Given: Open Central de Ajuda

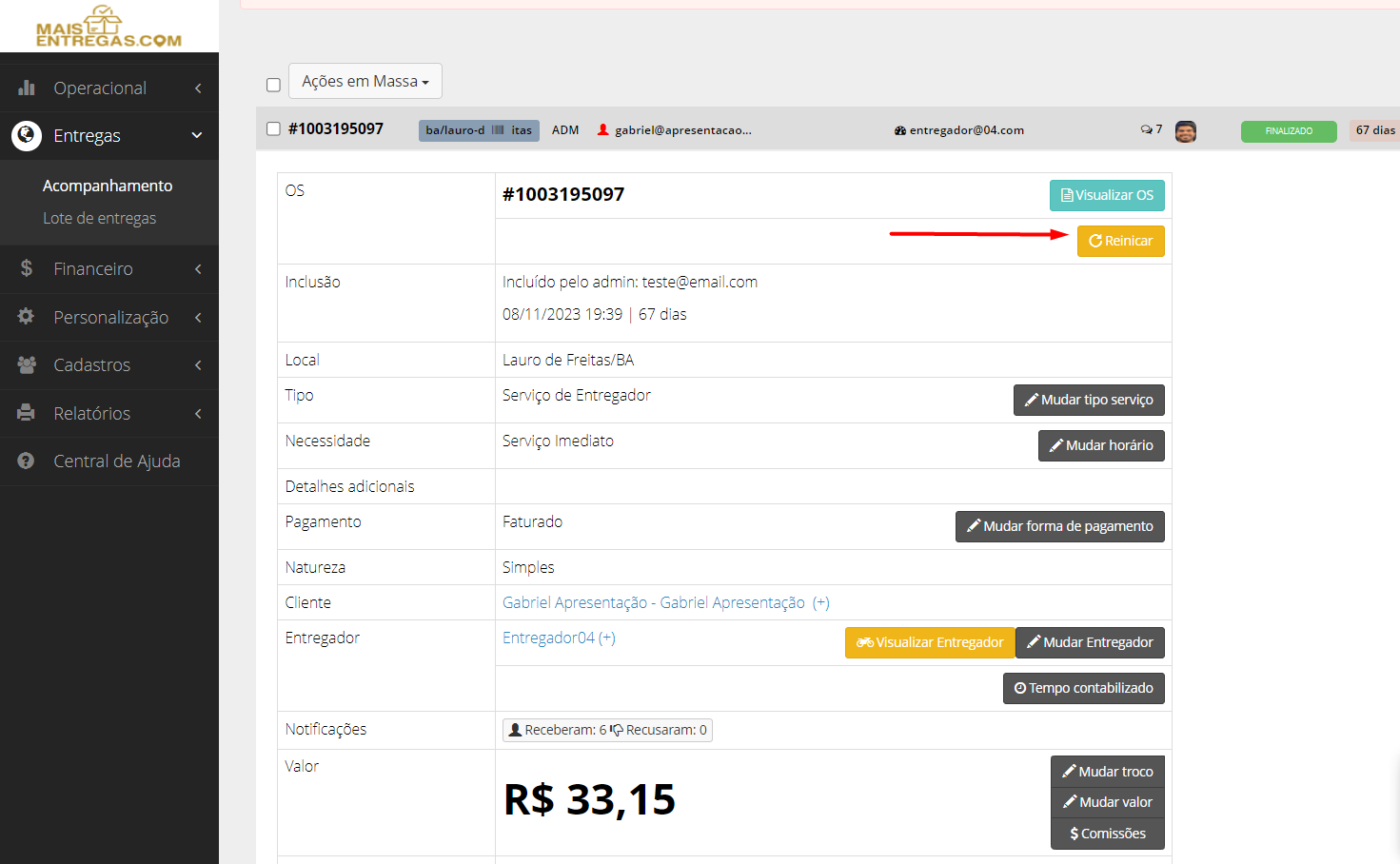Looking at the screenshot, I should coord(109,461).
